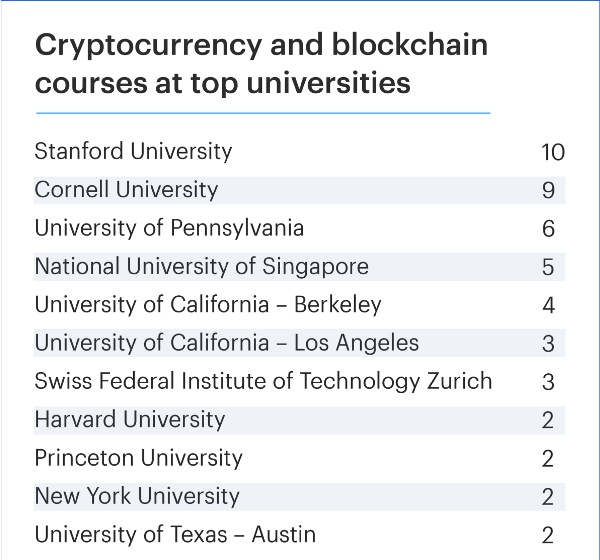Click the Princeton University label
Image resolution: width=600 pixels, height=560 pixels.
138,458
